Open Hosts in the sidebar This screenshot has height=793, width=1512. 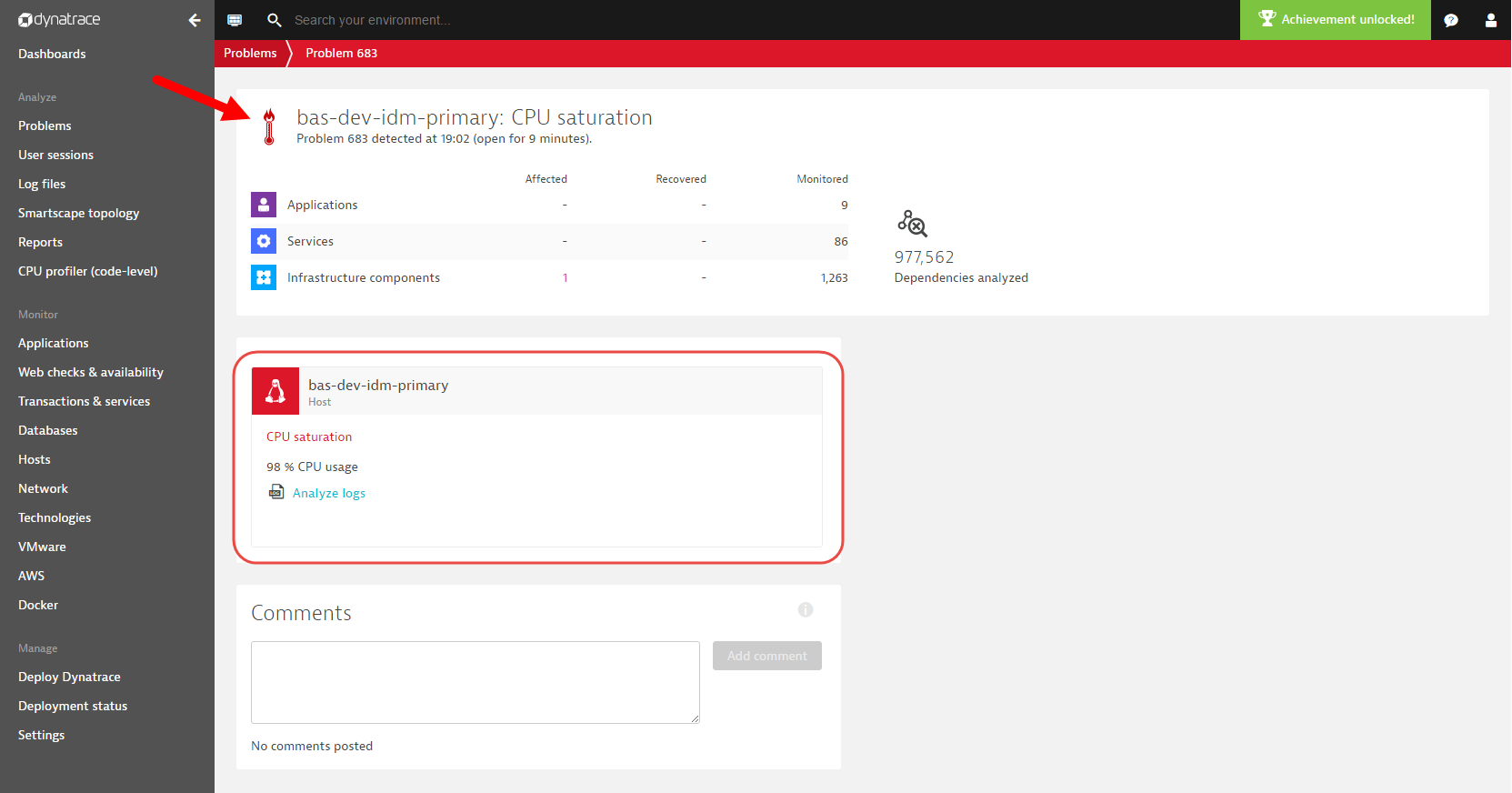pyautogui.click(x=35, y=459)
